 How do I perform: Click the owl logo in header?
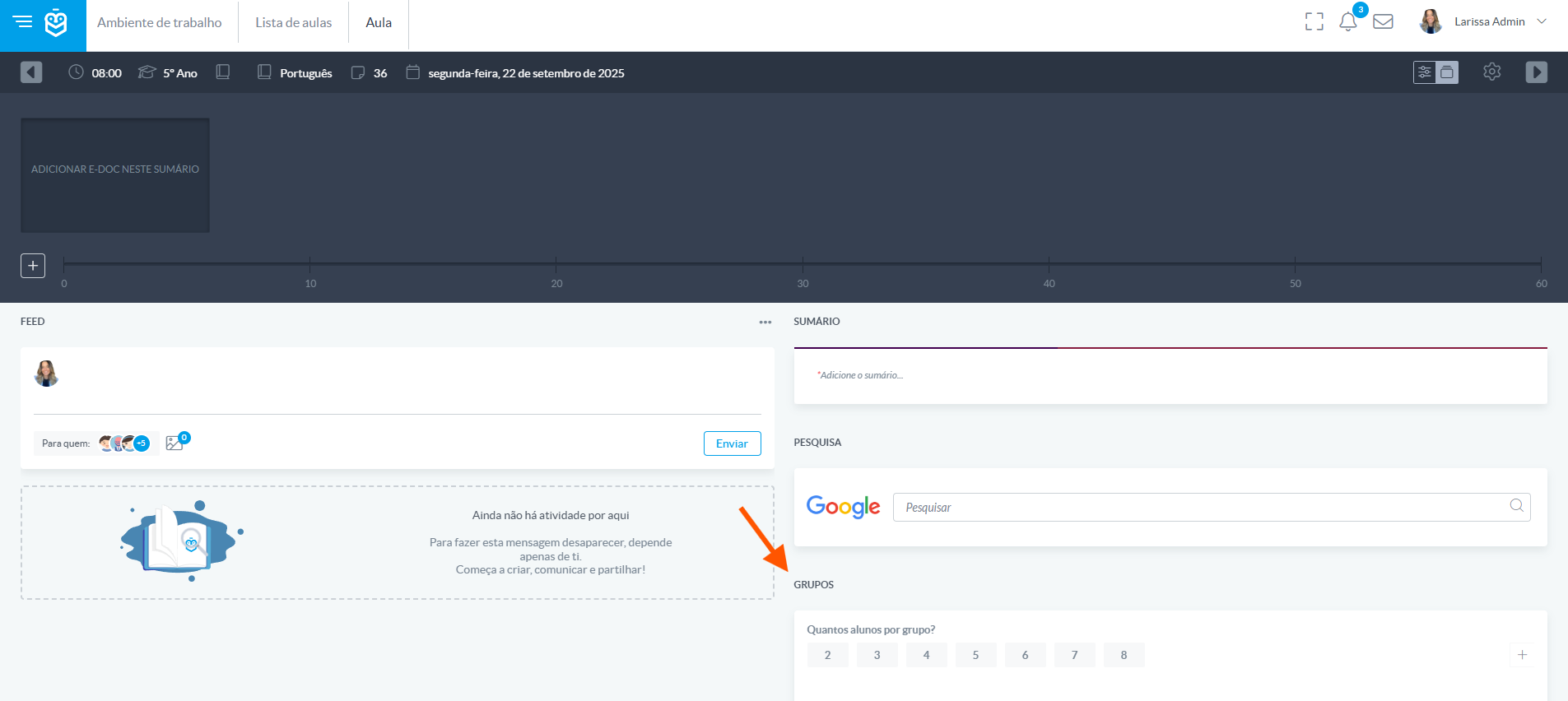[56, 23]
